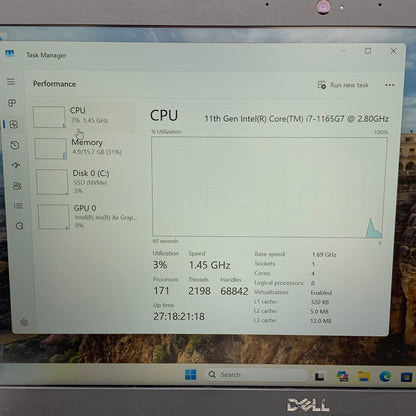Click the processes count '171'
Viewport: 416px width, 416px height.
click(x=161, y=291)
